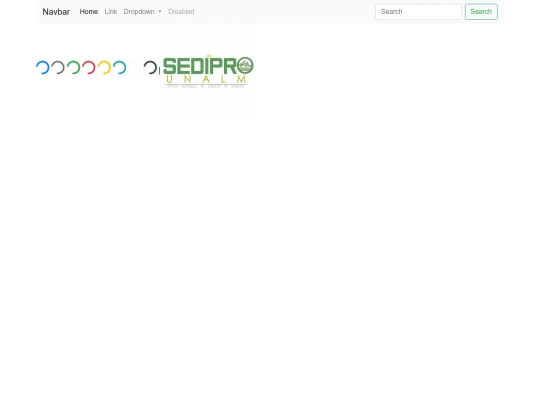Click the Navbar brand link

pos(56,12)
